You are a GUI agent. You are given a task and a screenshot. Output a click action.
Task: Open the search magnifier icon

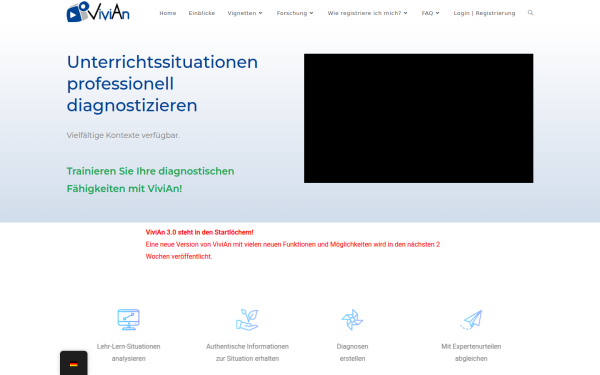click(x=530, y=13)
